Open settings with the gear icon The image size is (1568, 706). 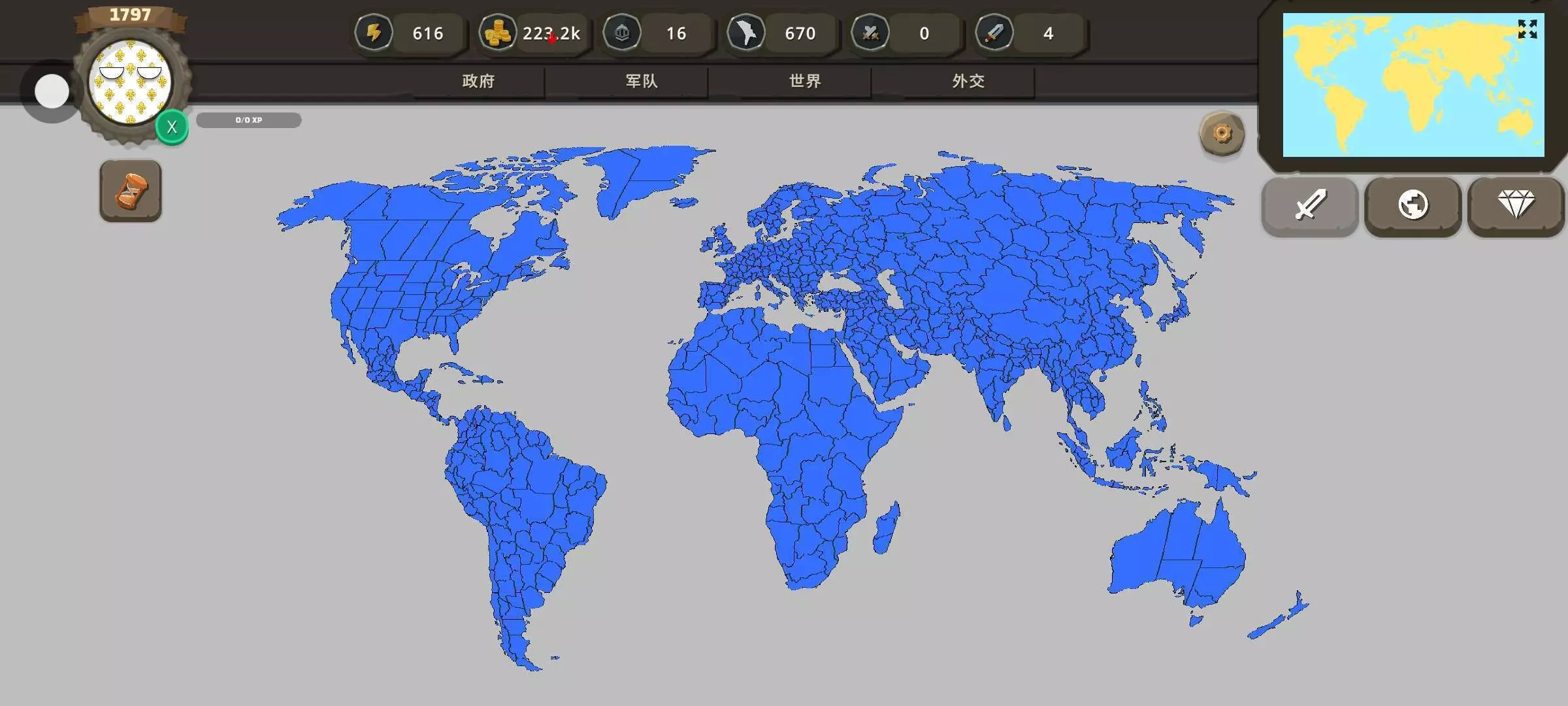[1222, 134]
